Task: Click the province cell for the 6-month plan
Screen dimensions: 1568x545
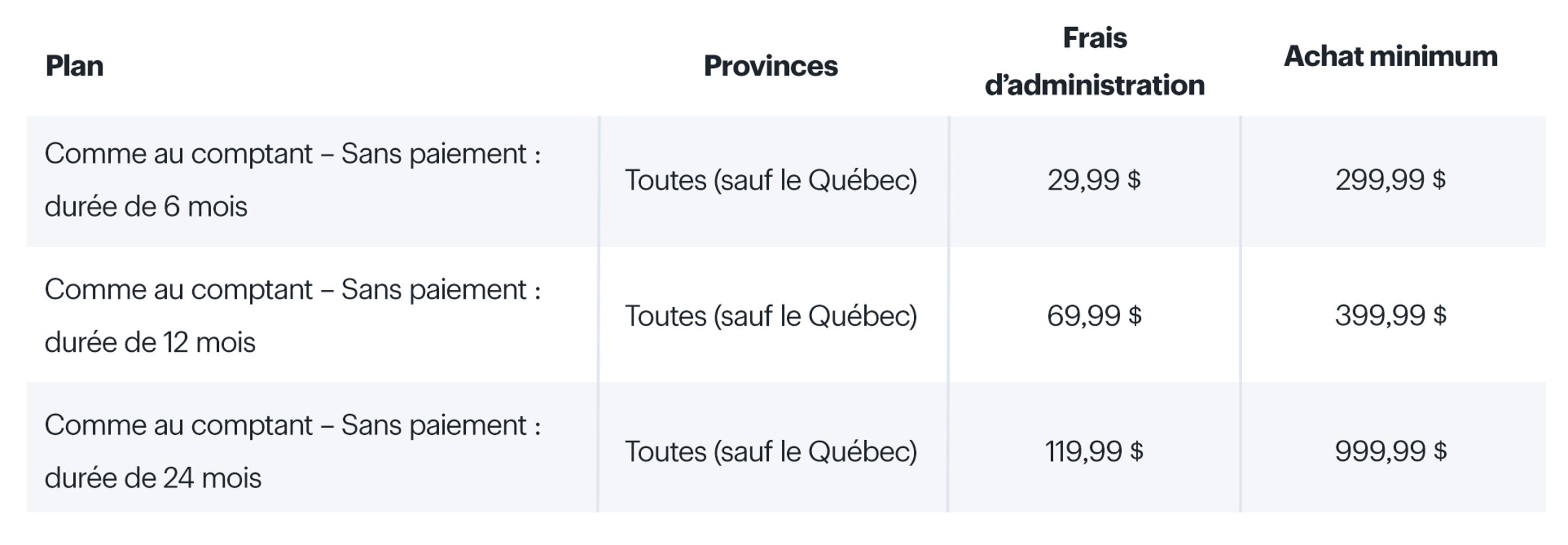Action: [770, 180]
